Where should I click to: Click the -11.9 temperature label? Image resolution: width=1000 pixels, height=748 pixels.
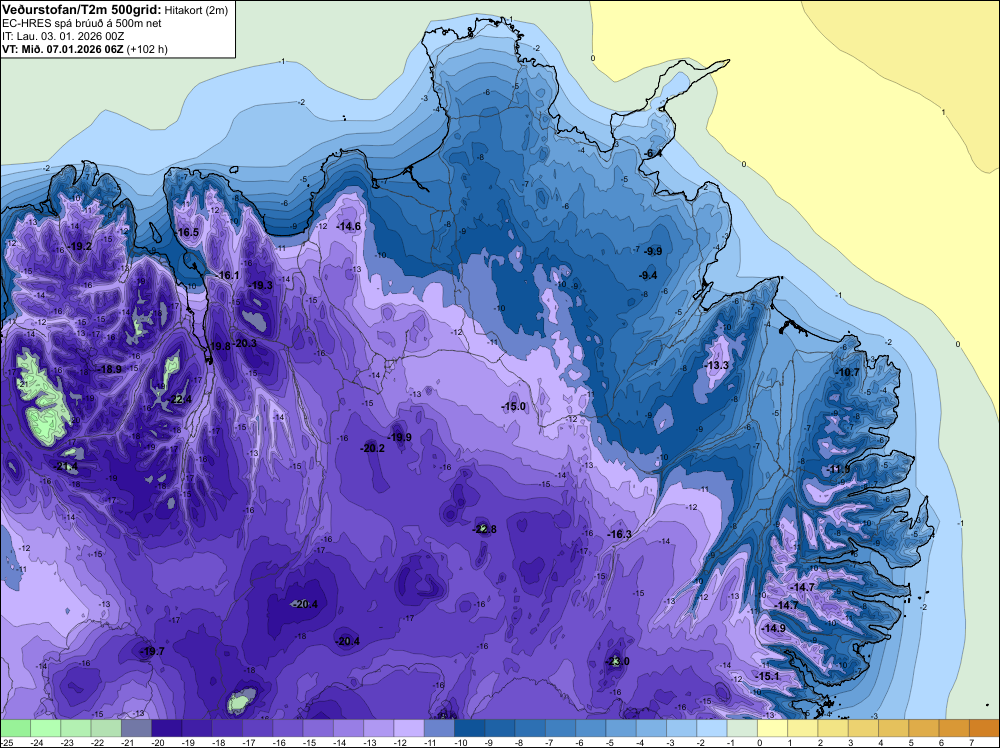tap(839, 469)
